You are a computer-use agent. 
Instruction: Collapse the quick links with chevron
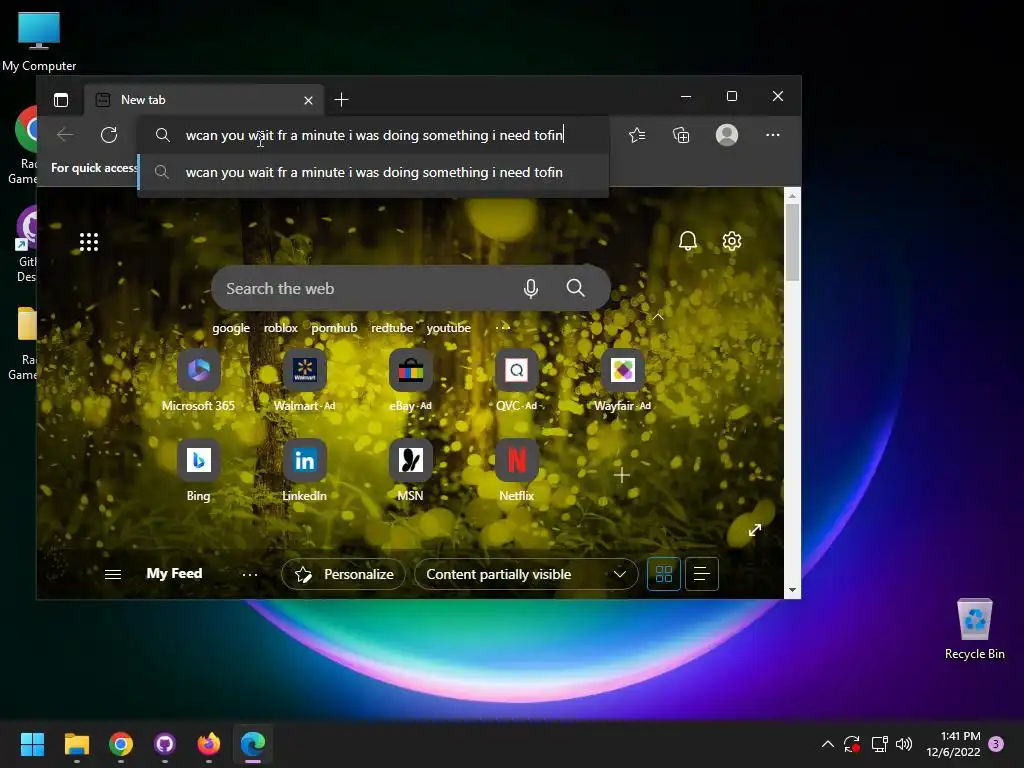click(x=658, y=317)
